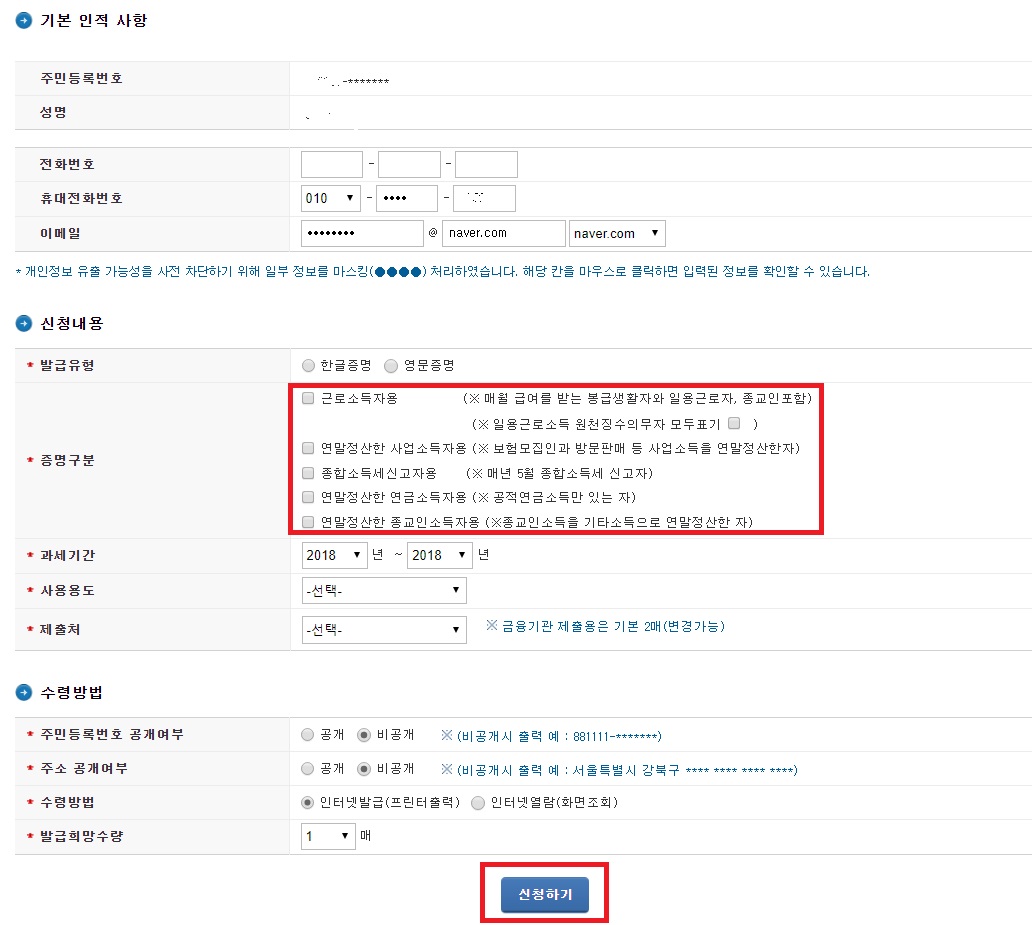
Task: Select the 한글증명 radio button
Action: 308,365
